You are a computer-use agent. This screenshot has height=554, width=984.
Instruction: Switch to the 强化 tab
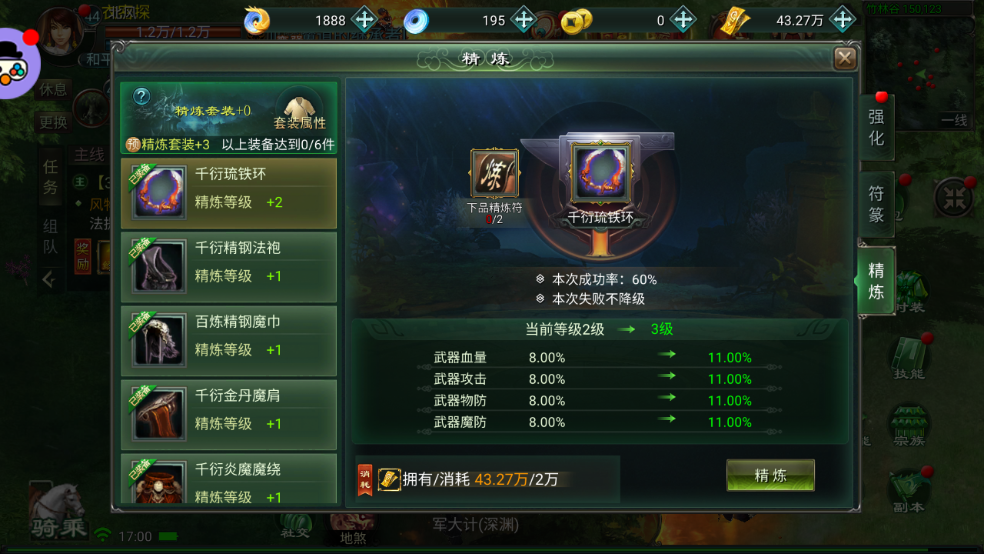tap(876, 127)
